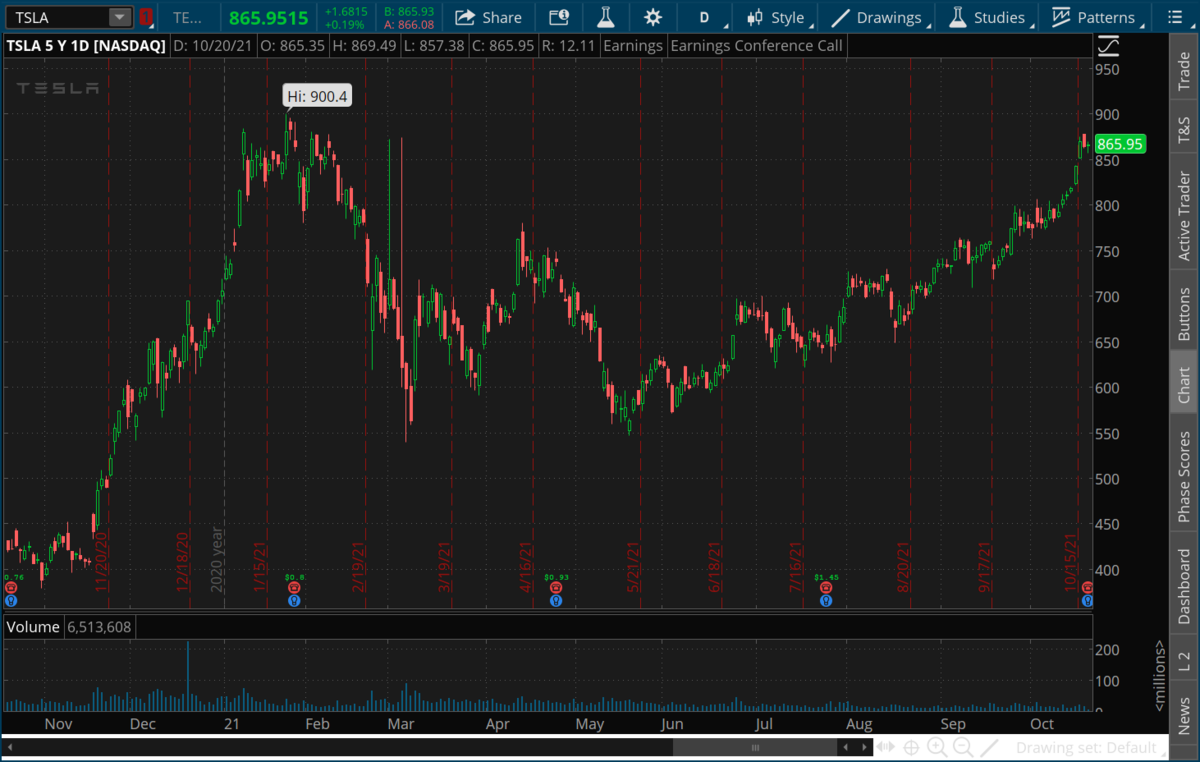Open the Studies dropdown
Image resolution: width=1200 pixels, height=762 pixels.
[x=988, y=17]
